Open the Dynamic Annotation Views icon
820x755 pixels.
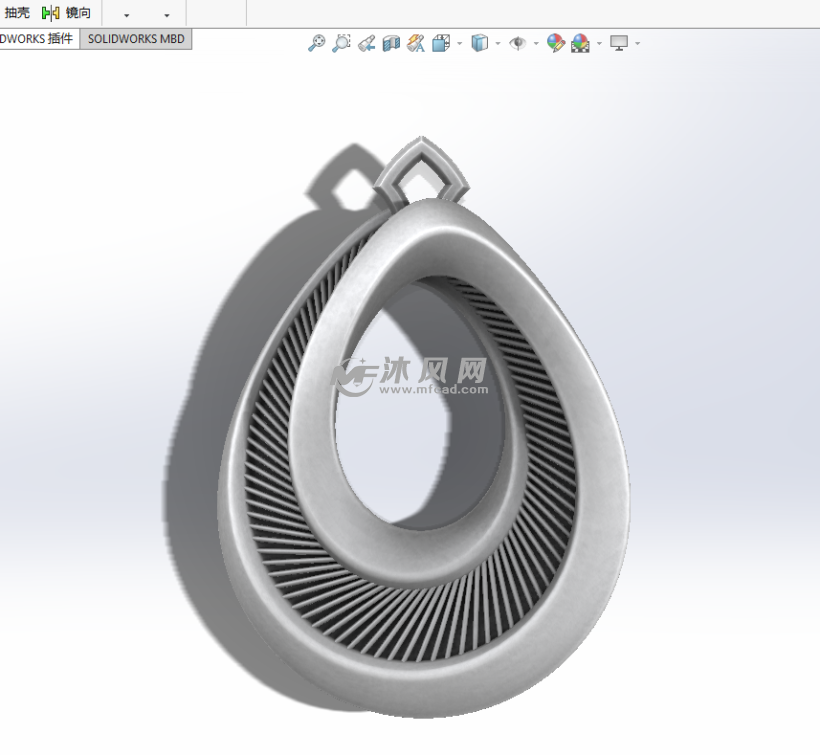pyautogui.click(x=416, y=43)
